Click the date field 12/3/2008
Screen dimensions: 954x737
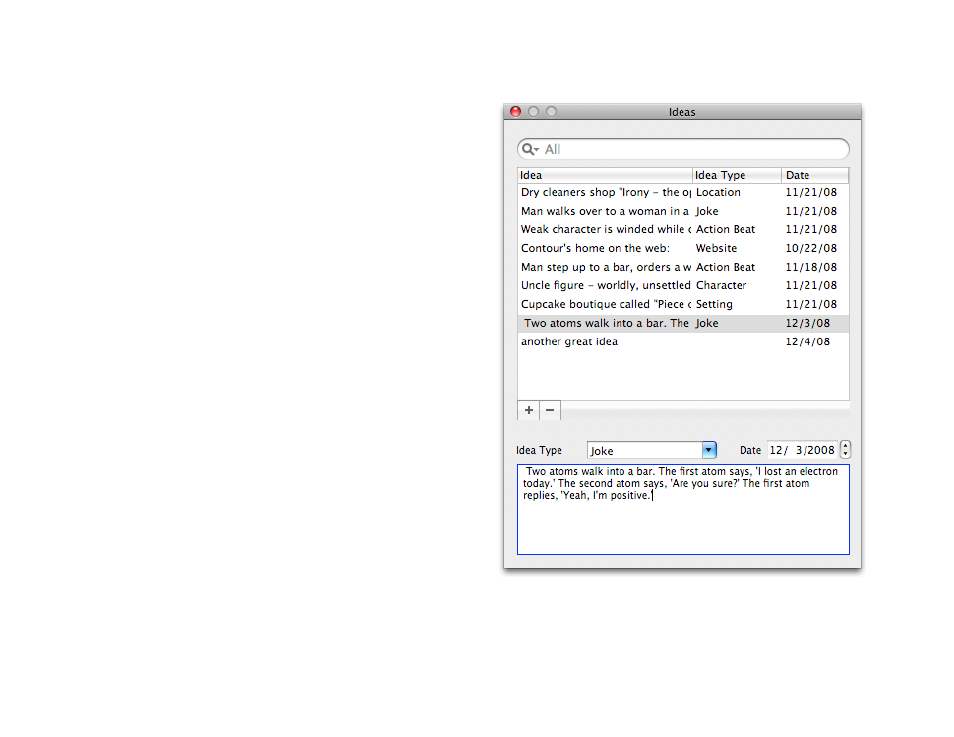(x=802, y=450)
